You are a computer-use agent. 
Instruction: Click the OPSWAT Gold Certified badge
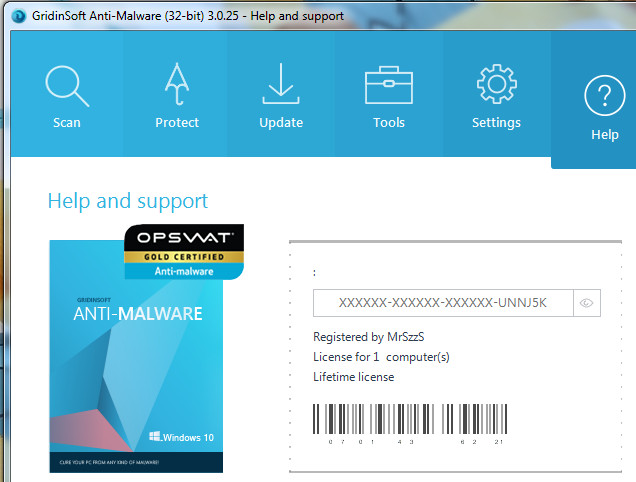pyautogui.click(x=184, y=252)
